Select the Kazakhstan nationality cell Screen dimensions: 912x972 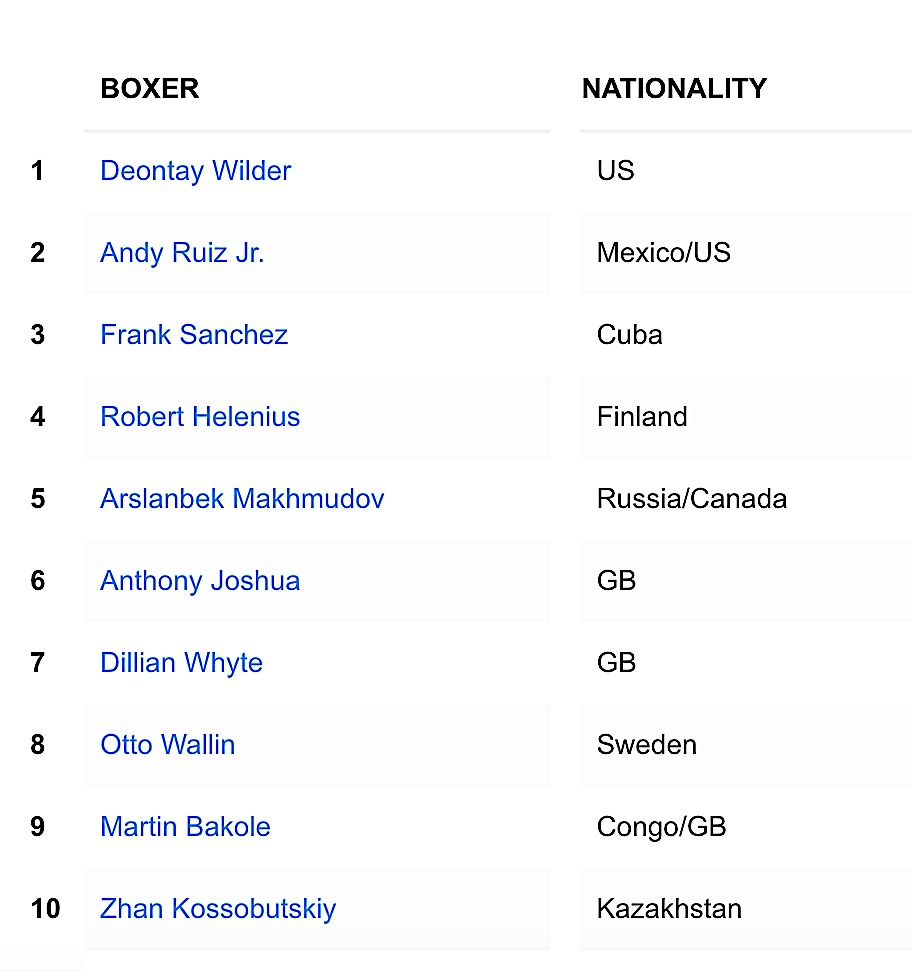point(669,909)
